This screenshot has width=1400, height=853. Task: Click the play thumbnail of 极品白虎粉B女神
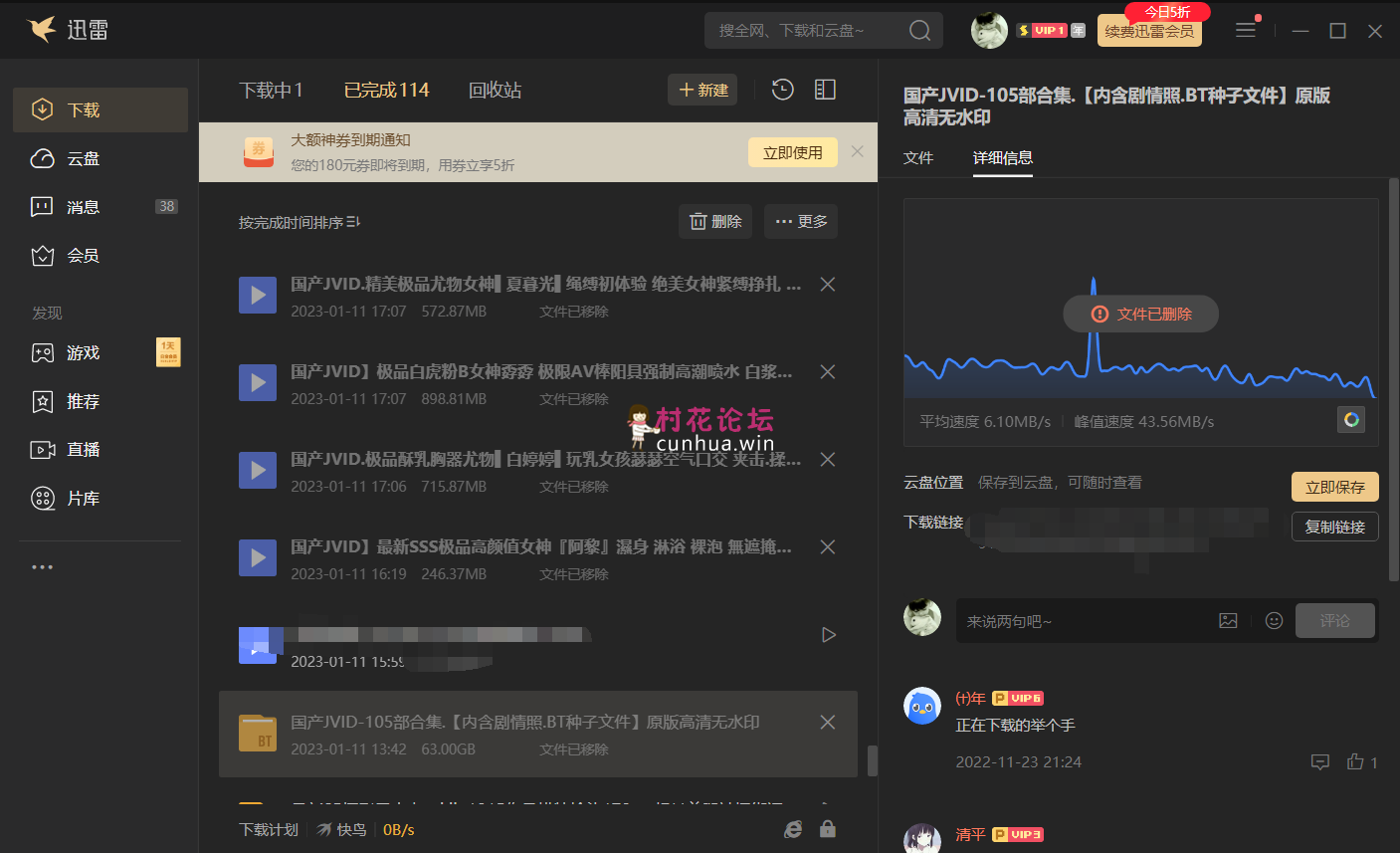pyautogui.click(x=258, y=382)
